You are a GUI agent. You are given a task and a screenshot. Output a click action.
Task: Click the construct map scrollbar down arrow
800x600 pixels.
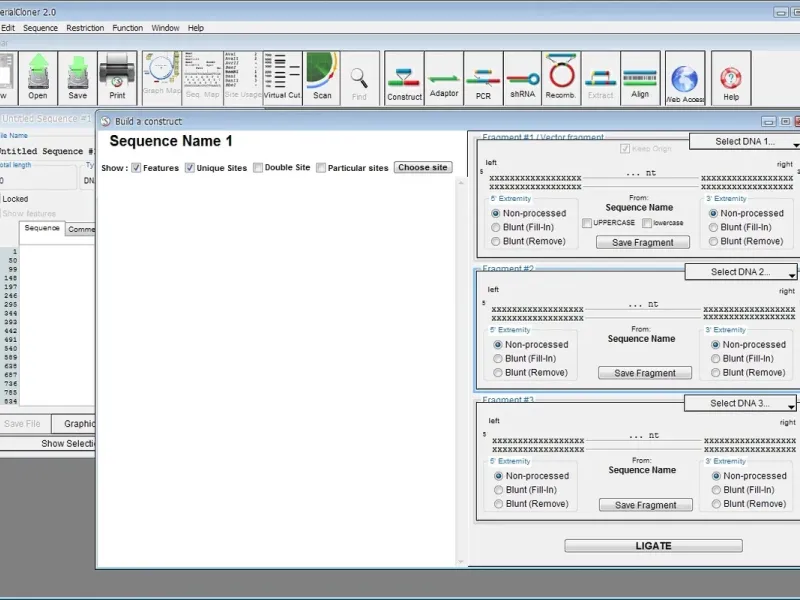coord(461,562)
